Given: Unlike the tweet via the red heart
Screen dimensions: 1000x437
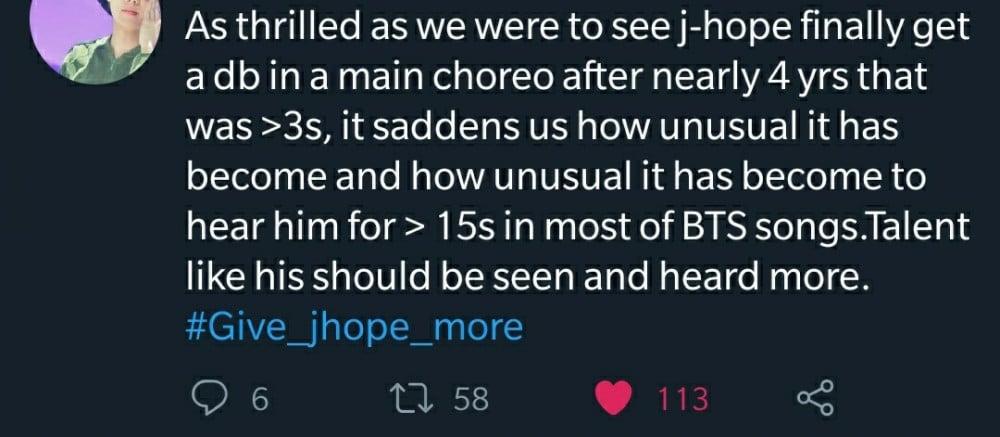Looking at the screenshot, I should [x=613, y=399].
